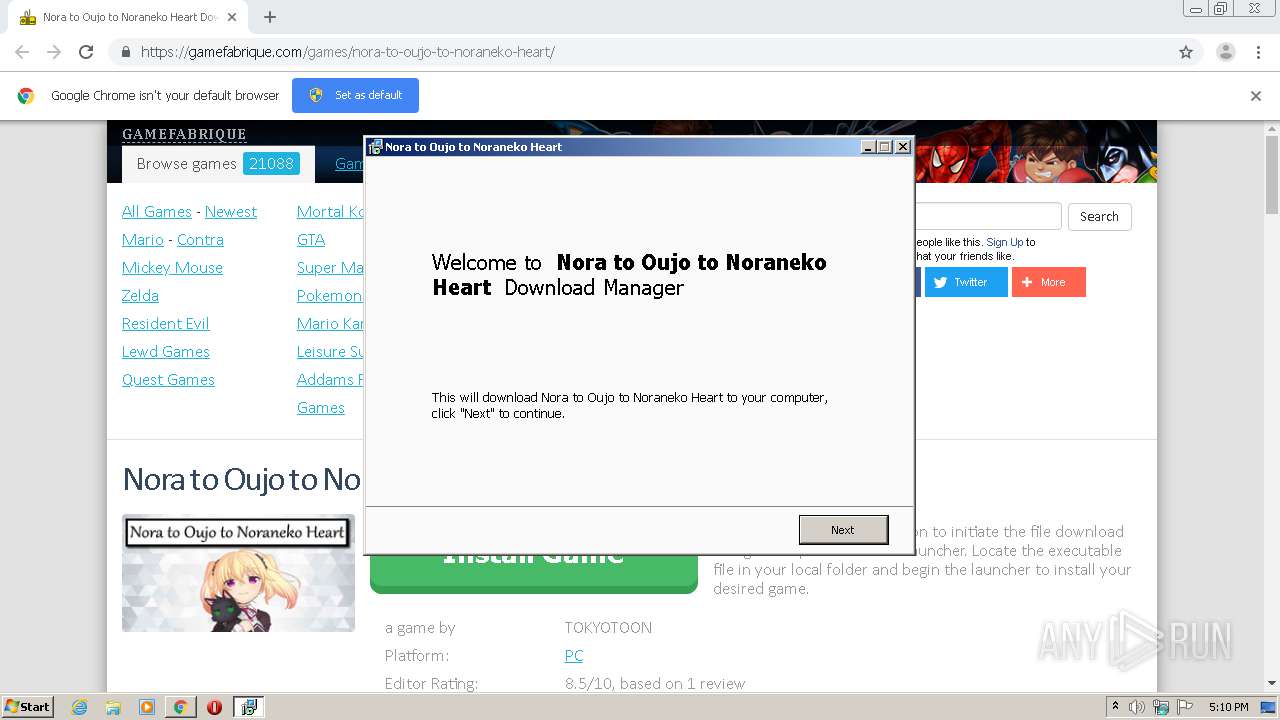
Task: Open the Lewd Games link
Action: (166, 352)
